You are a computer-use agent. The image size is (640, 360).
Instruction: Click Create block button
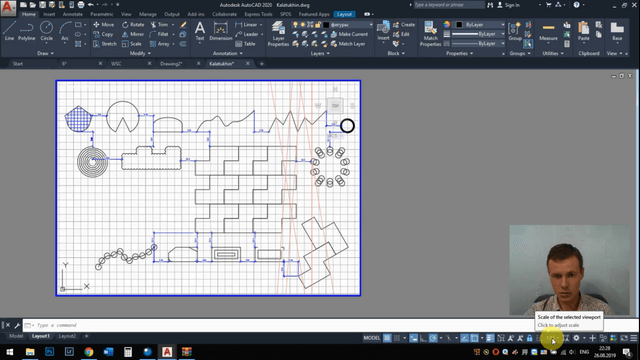click(x=404, y=24)
